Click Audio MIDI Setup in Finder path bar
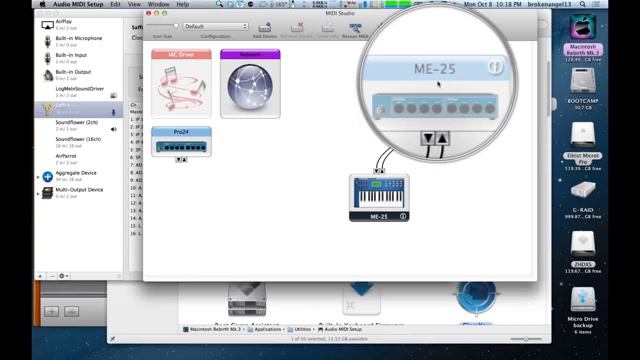This screenshot has width=640, height=360. pos(340,329)
